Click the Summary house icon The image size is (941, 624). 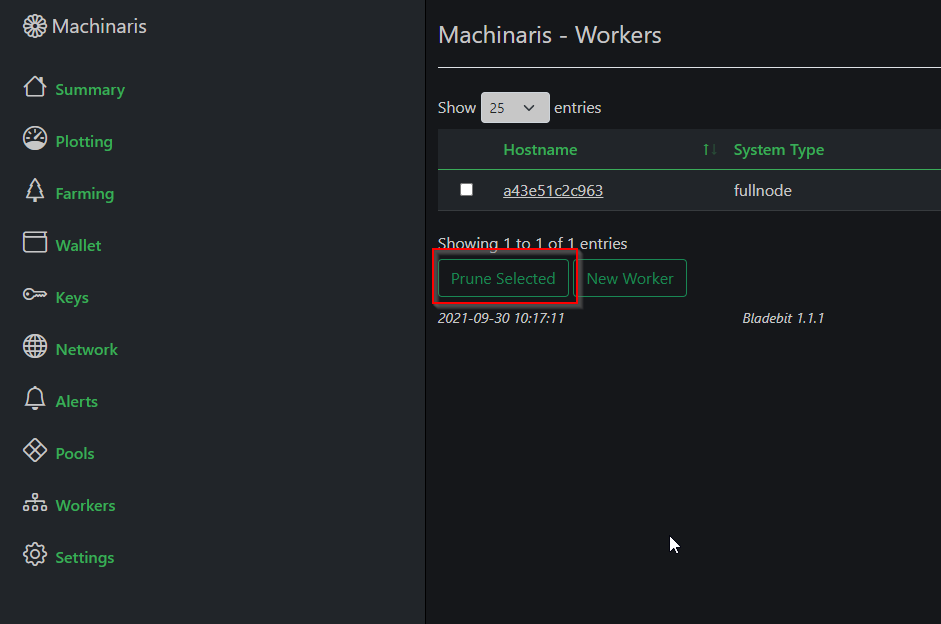tap(35, 87)
